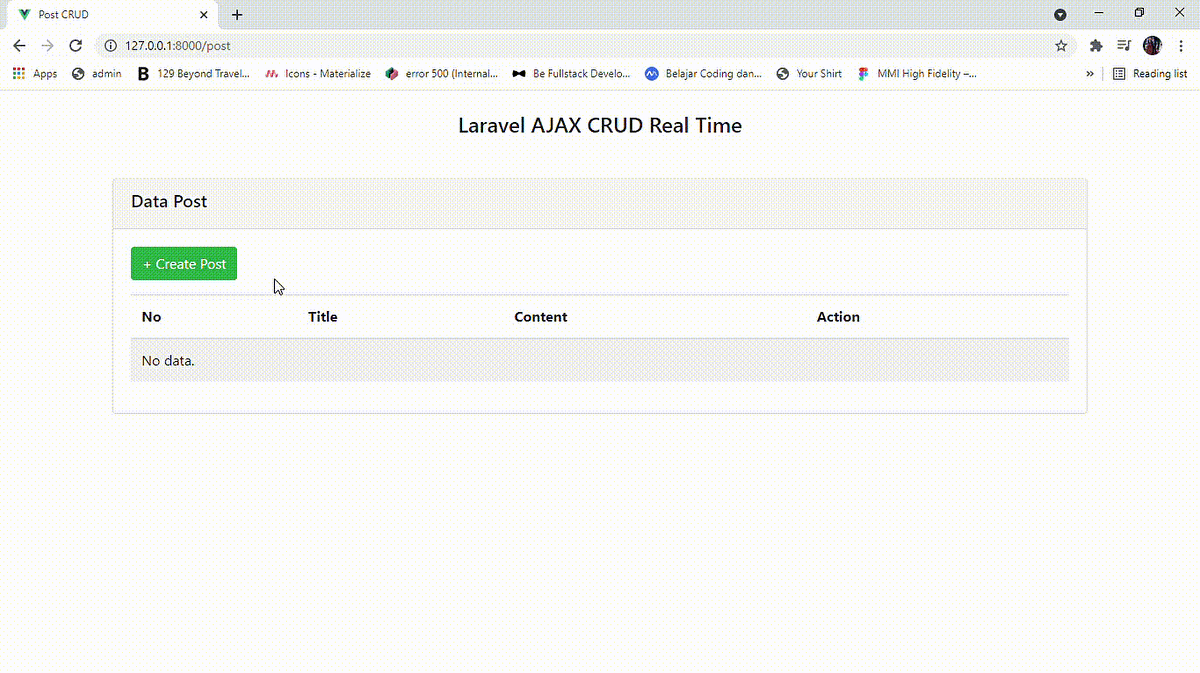Expand hidden bookmarks with the chevron
The image size is (1200, 673).
click(1090, 73)
